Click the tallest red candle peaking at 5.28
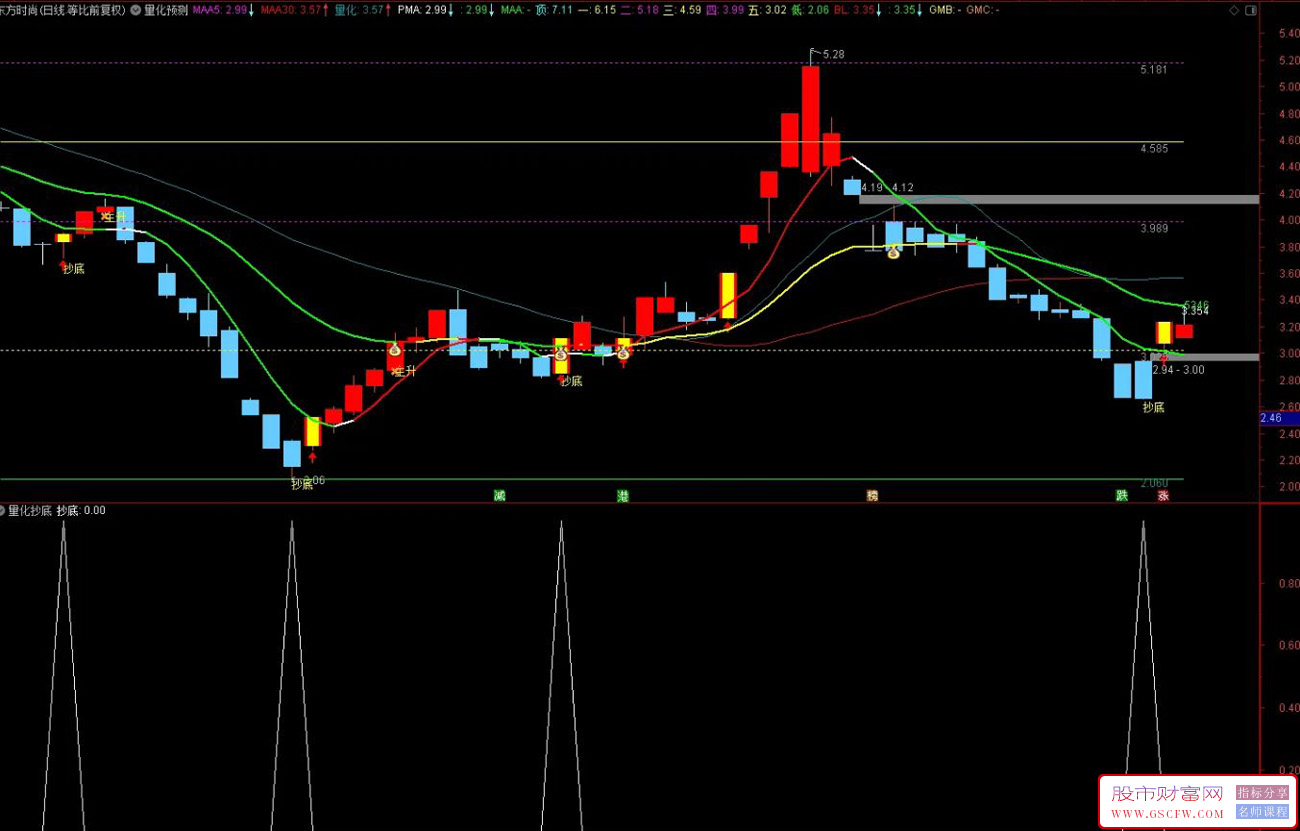1300x831 pixels. [810, 120]
